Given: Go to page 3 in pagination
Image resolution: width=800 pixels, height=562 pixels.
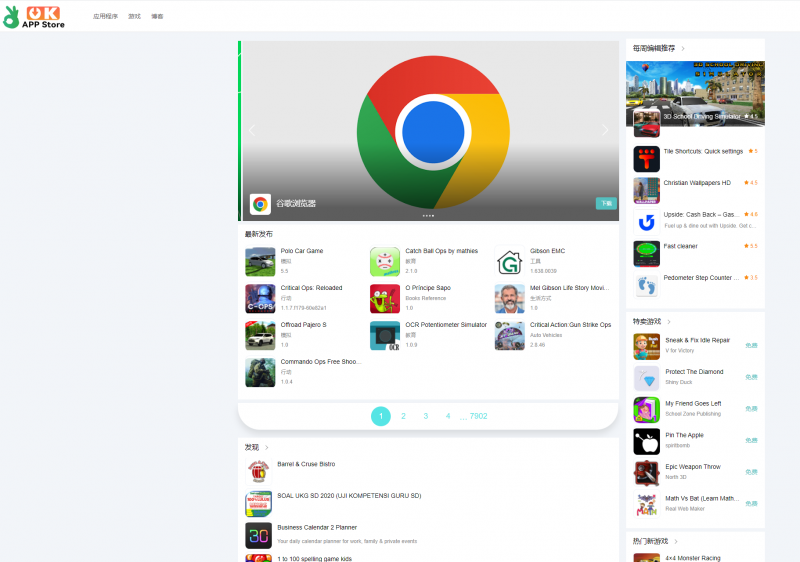Looking at the screenshot, I should tap(426, 416).
